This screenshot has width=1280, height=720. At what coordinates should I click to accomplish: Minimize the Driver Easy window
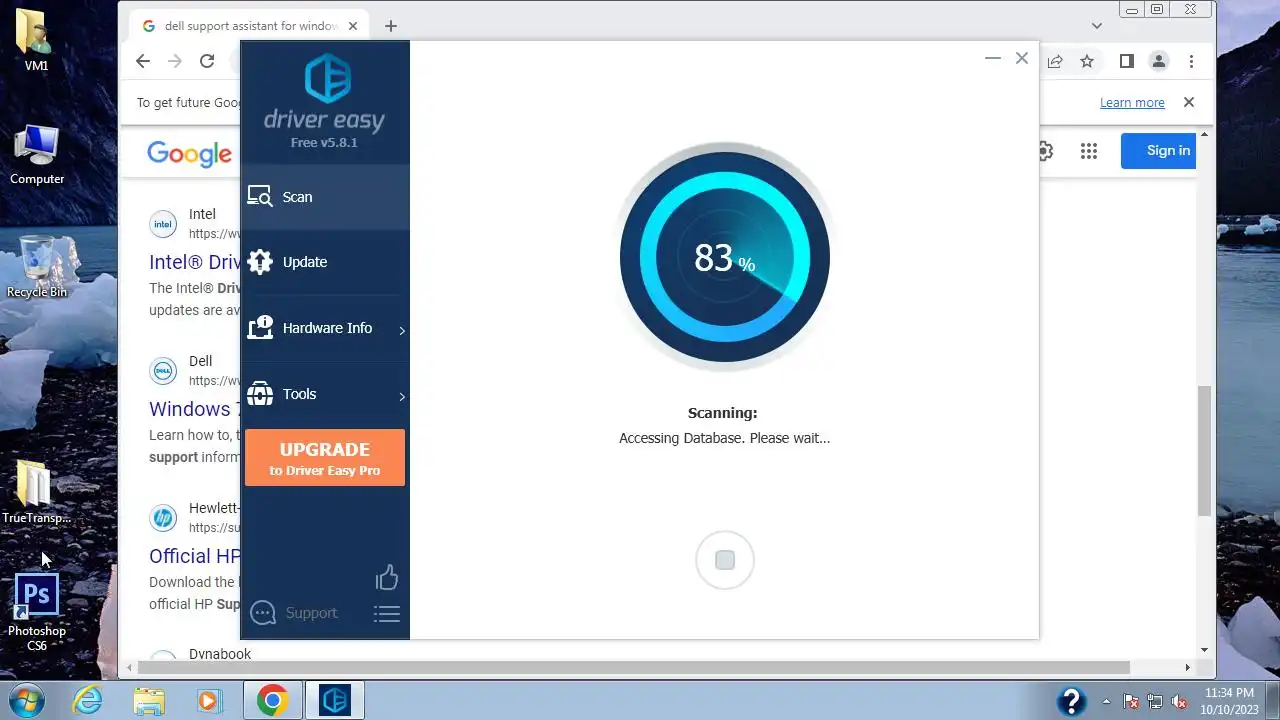(993, 58)
